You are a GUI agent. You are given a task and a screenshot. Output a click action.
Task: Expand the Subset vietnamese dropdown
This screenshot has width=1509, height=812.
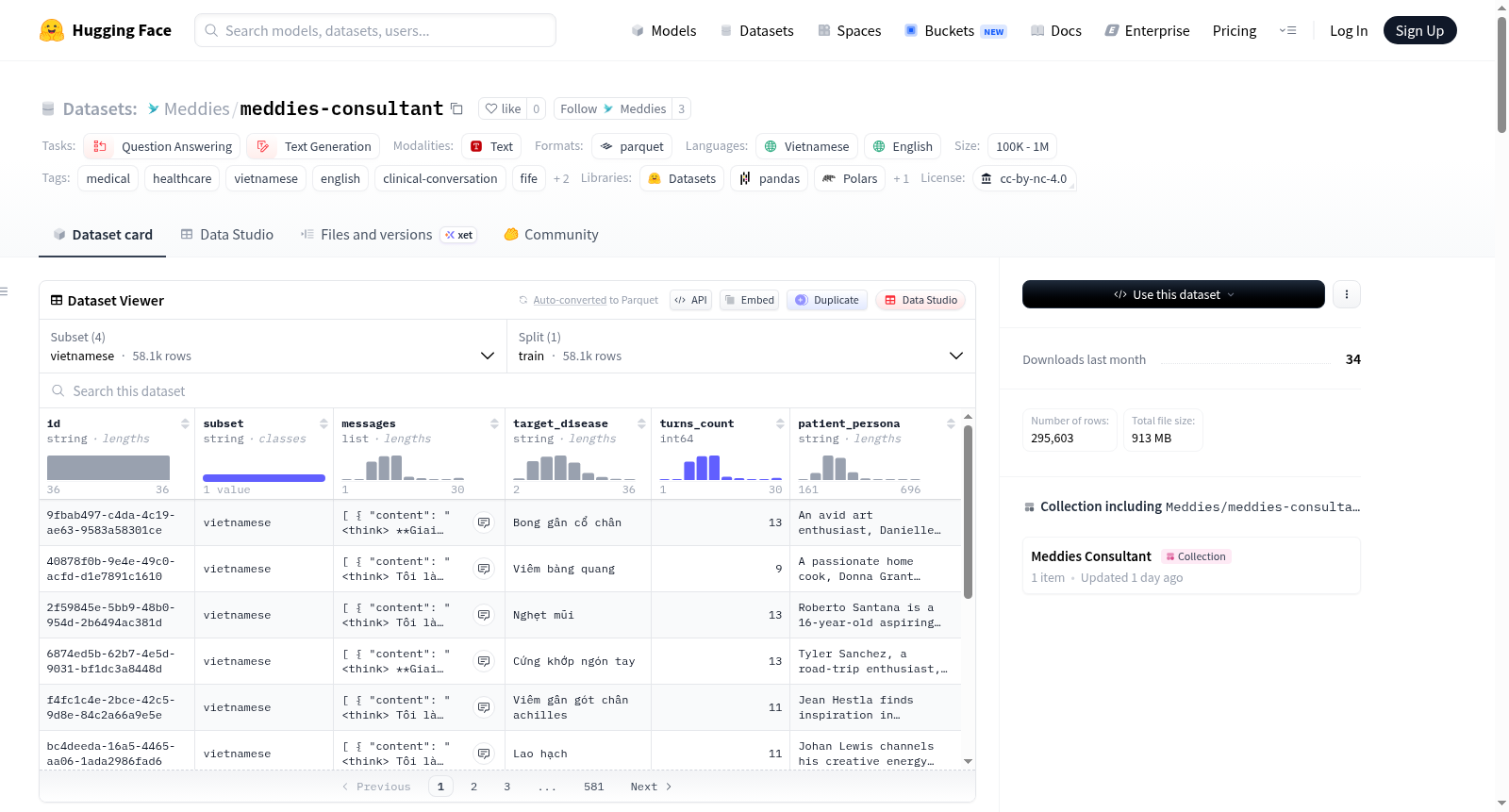[273, 346]
